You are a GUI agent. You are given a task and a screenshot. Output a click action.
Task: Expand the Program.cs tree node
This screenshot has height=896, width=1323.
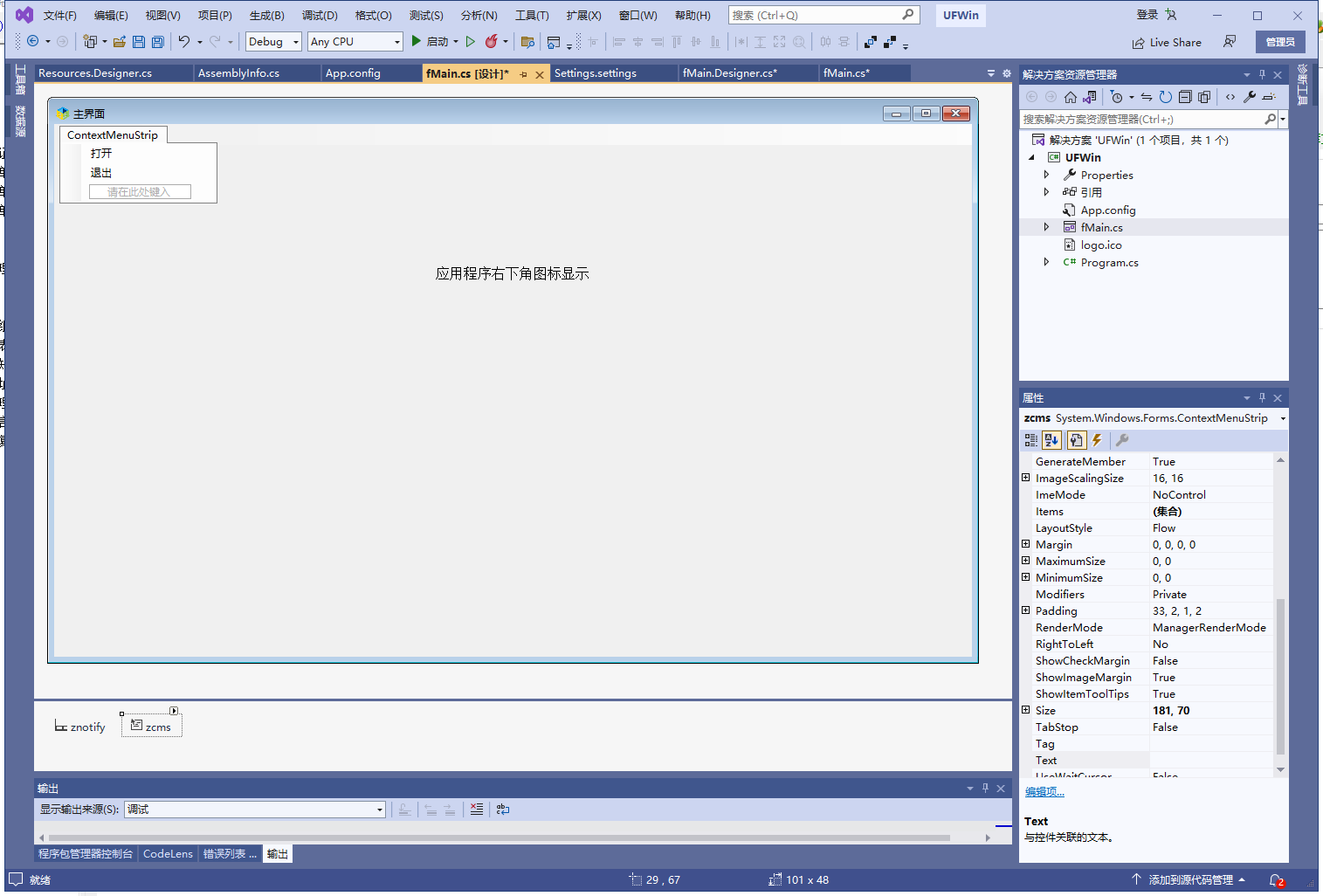click(1046, 262)
